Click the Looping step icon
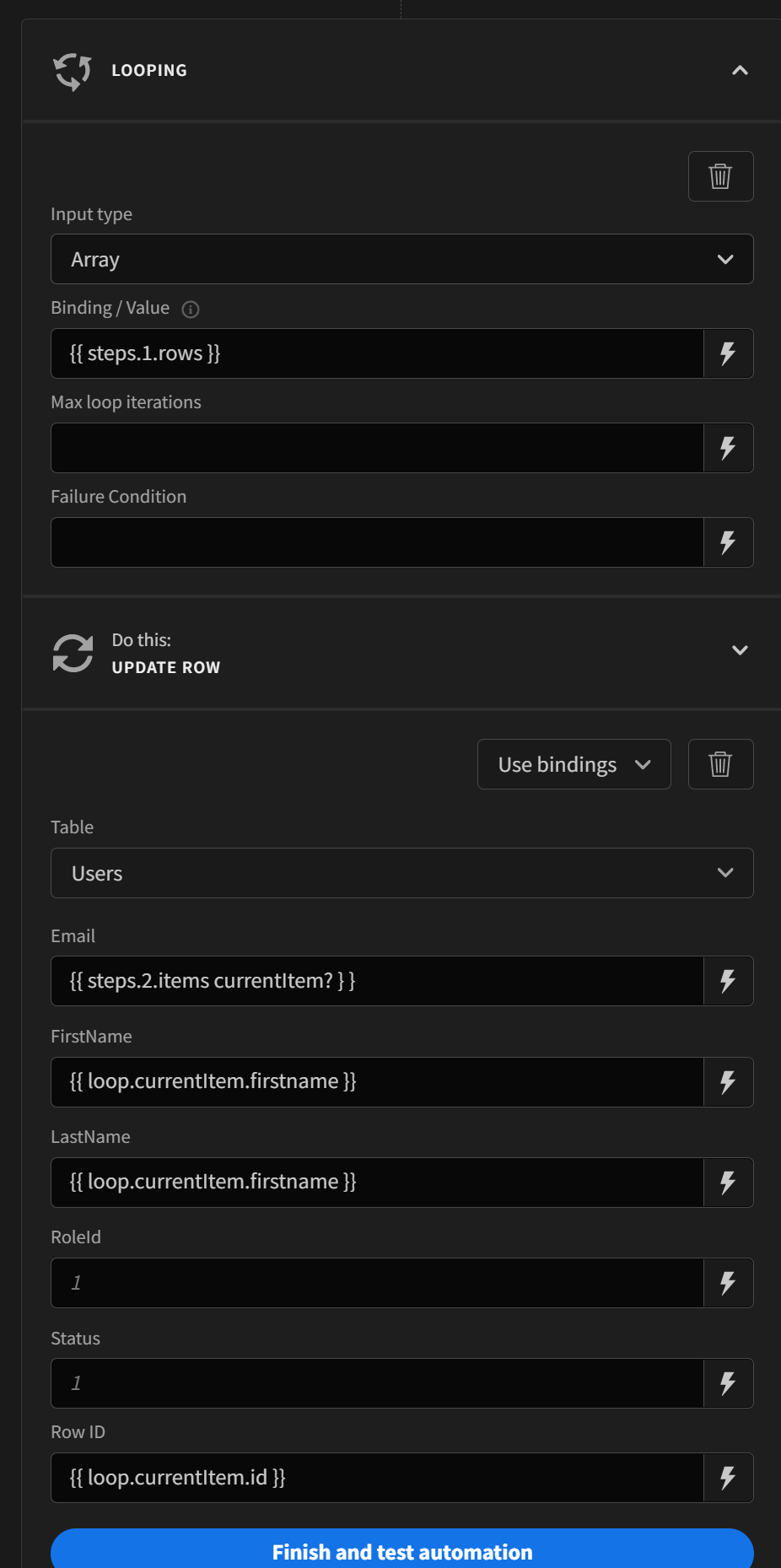The image size is (781, 1568). click(73, 71)
